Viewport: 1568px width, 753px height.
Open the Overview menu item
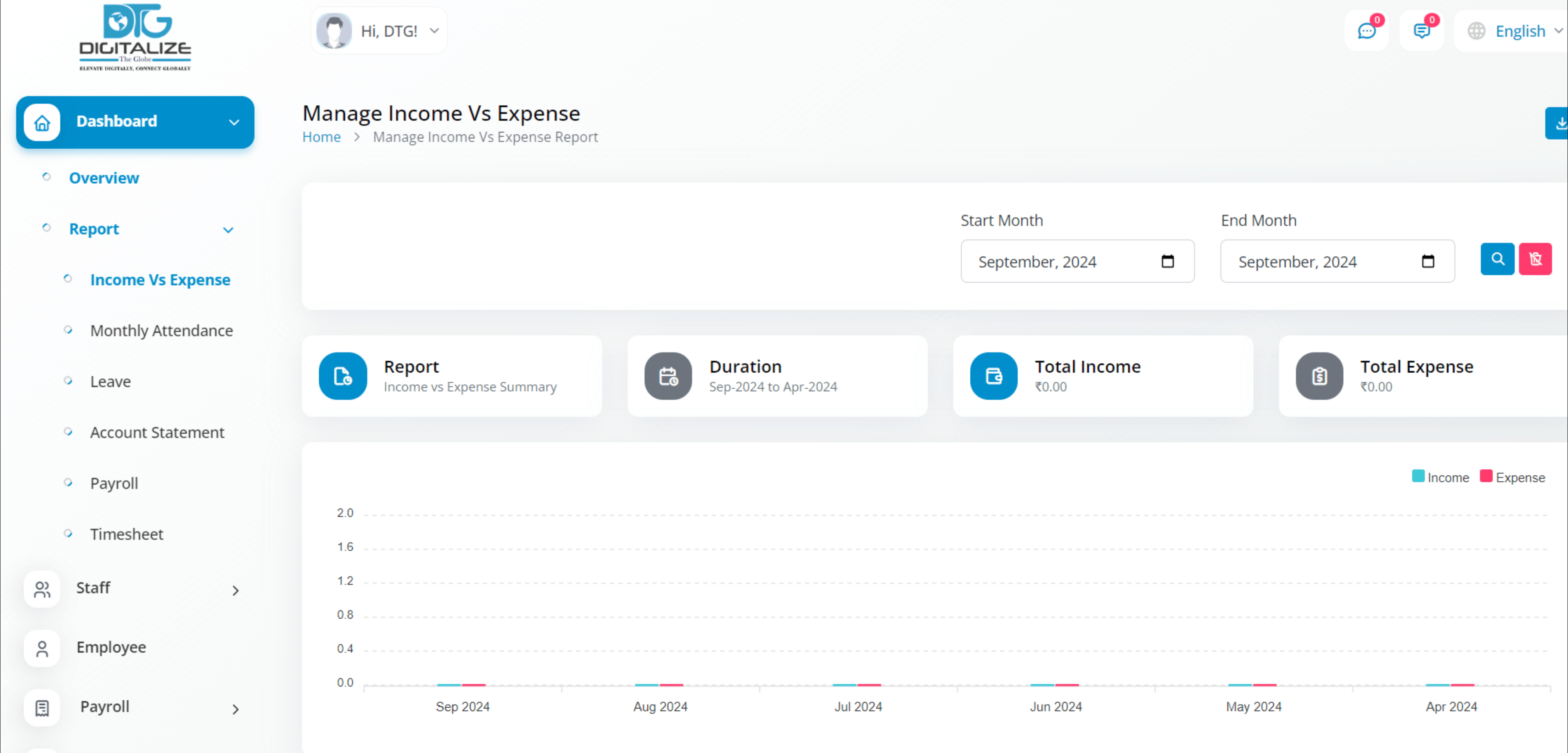tap(104, 178)
